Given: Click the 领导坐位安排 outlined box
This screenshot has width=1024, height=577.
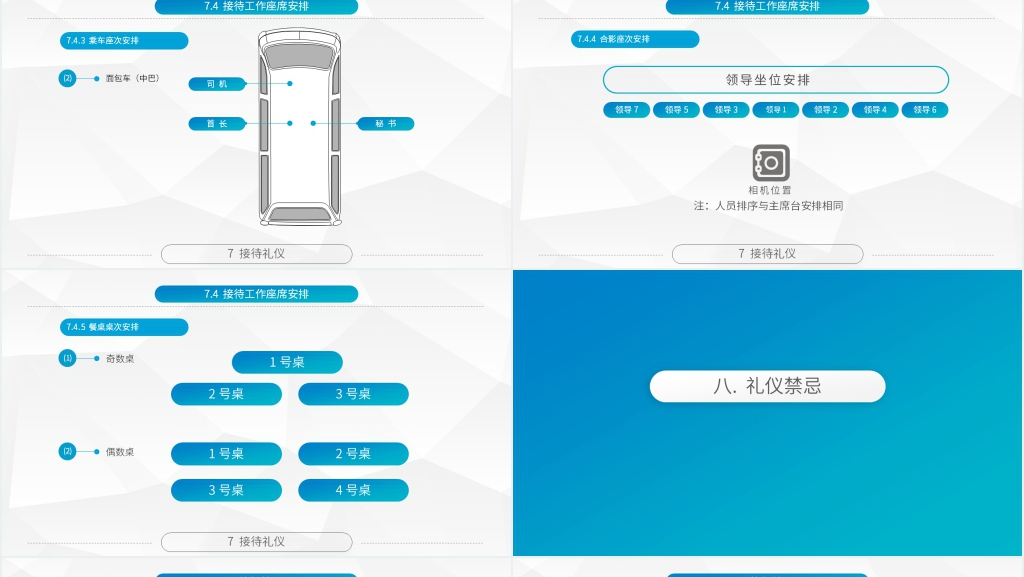Looking at the screenshot, I should (x=776, y=80).
